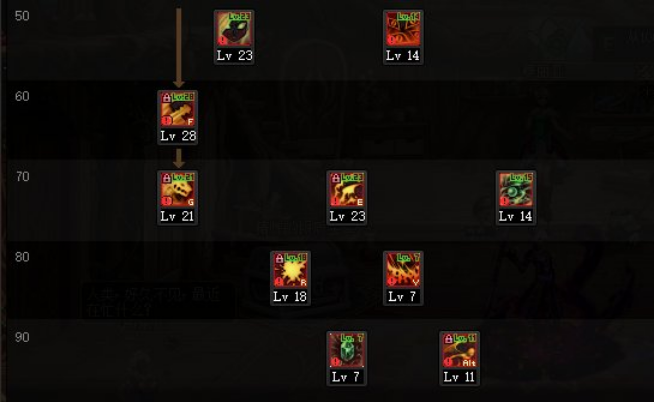Image resolution: width=654 pixels, height=402 pixels.
Task: Click the level 60 row label
Action: pos(22,97)
